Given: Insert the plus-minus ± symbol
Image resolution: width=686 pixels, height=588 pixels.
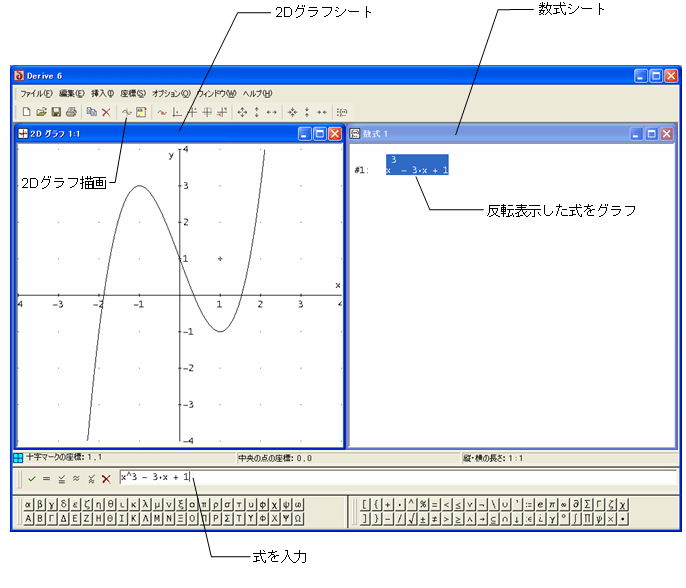Looking at the screenshot, I should [424, 519].
